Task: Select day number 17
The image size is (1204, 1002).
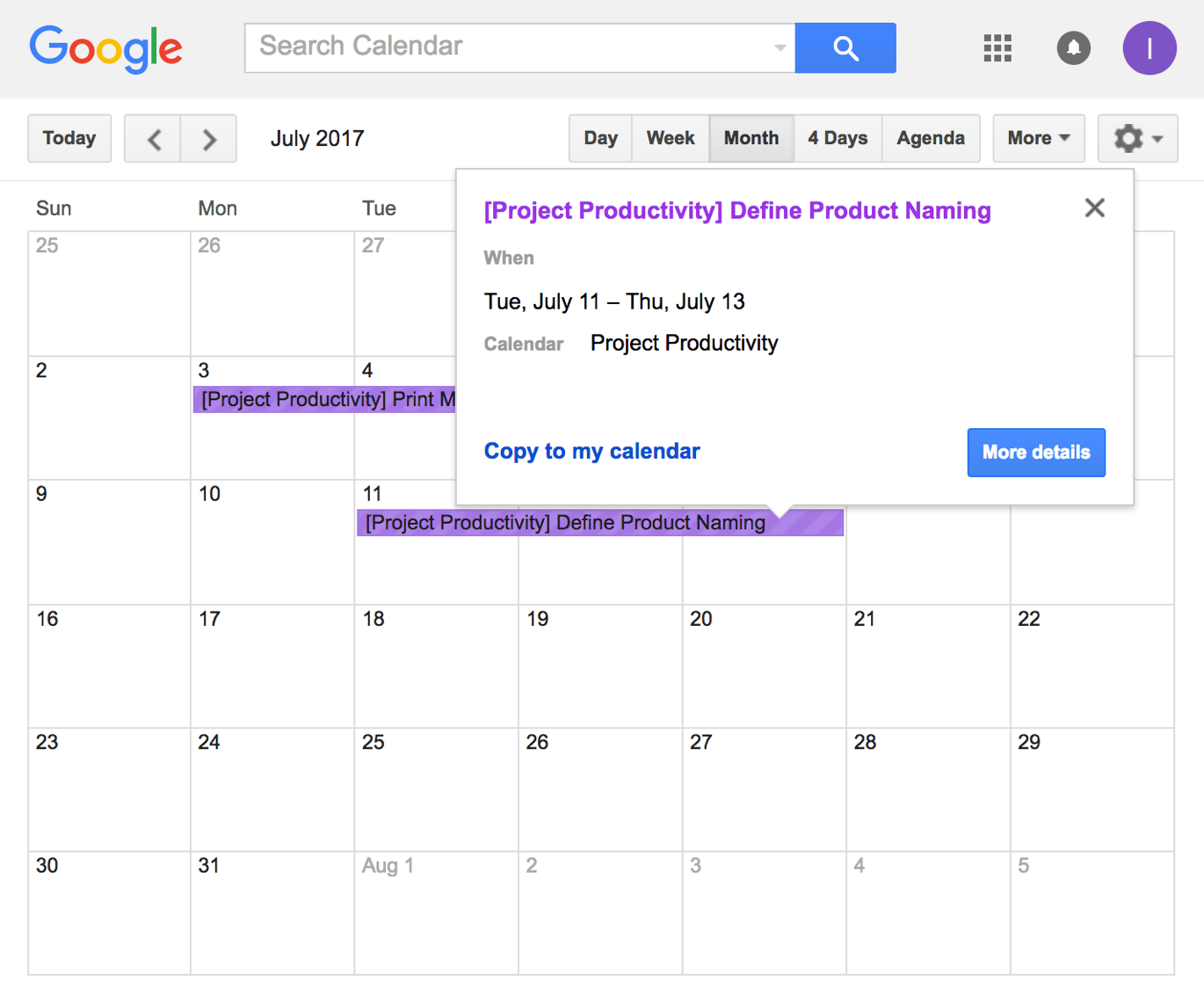Action: [x=209, y=619]
